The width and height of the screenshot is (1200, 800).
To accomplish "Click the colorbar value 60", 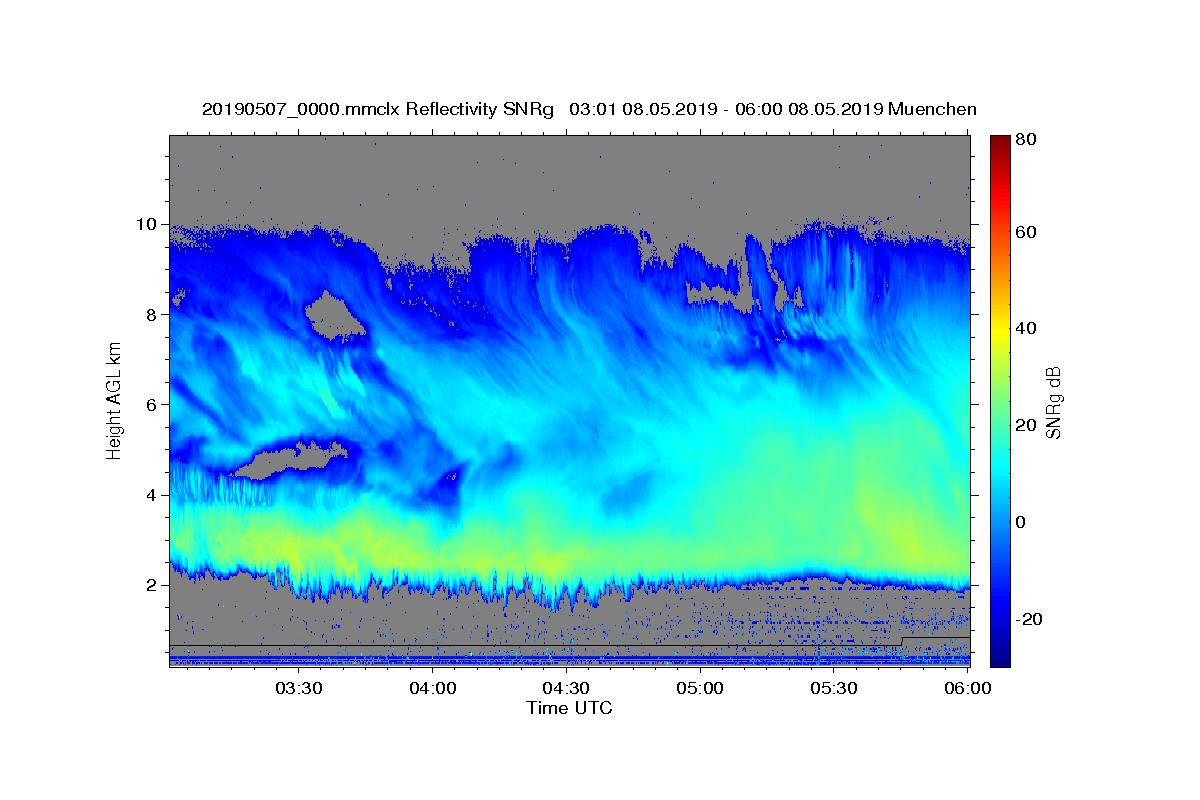I will (1027, 232).
